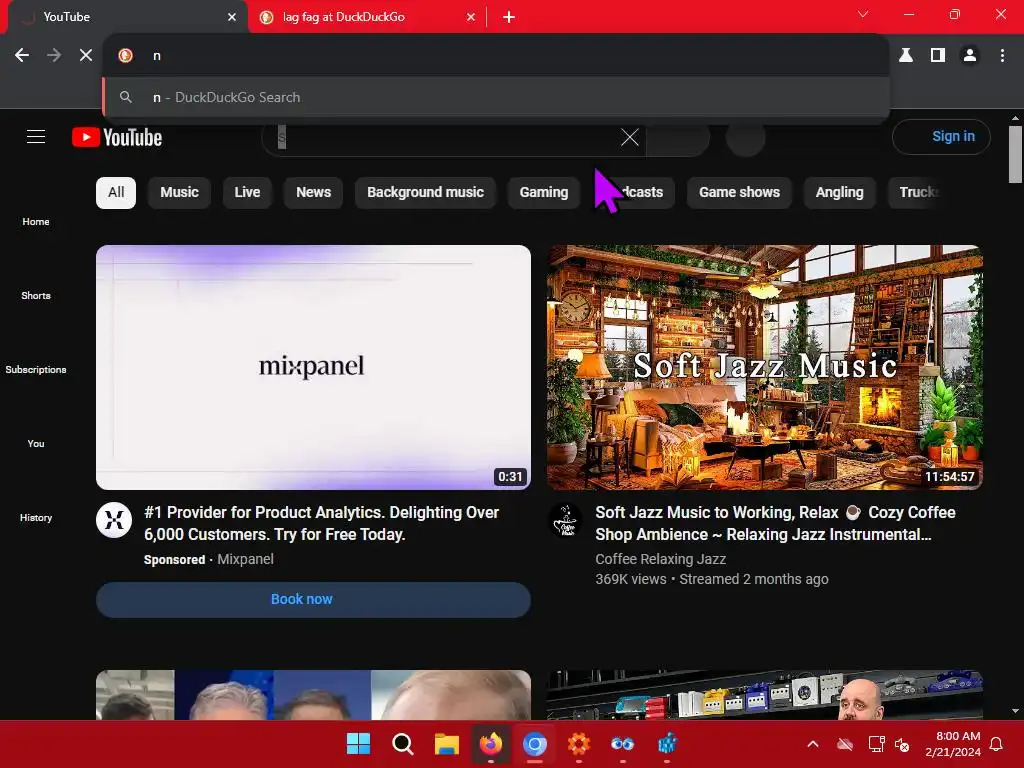Select the Live filter chip
Viewport: 1024px width, 768px height.
pyautogui.click(x=247, y=193)
